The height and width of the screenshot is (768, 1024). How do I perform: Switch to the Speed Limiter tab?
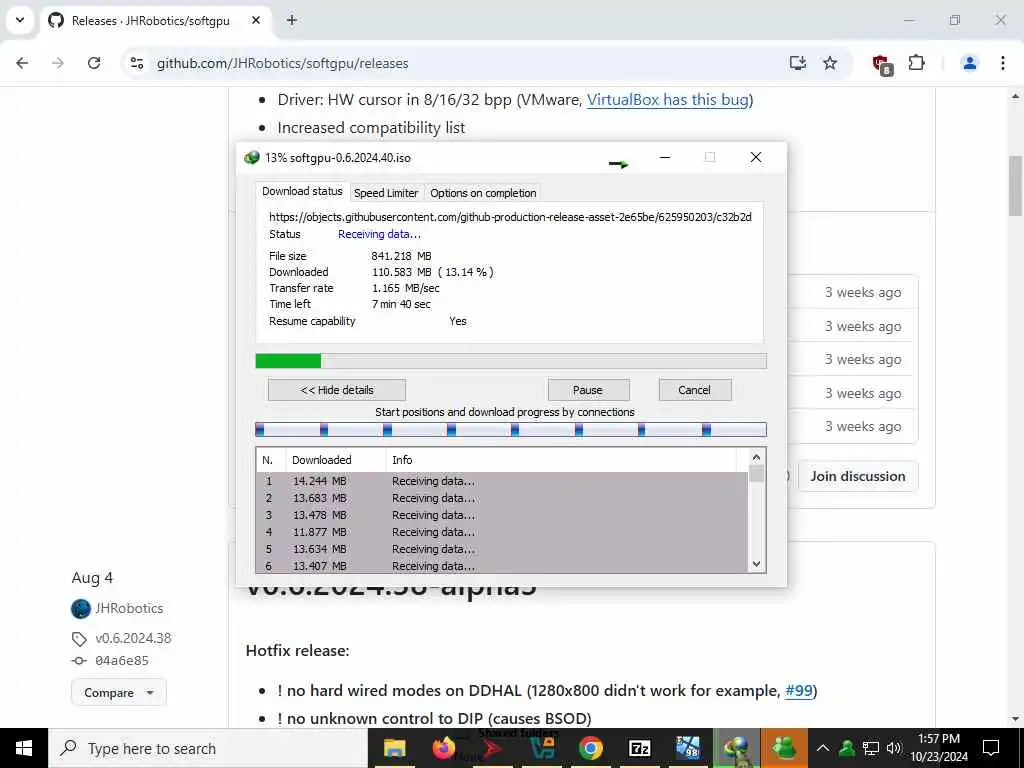386,193
